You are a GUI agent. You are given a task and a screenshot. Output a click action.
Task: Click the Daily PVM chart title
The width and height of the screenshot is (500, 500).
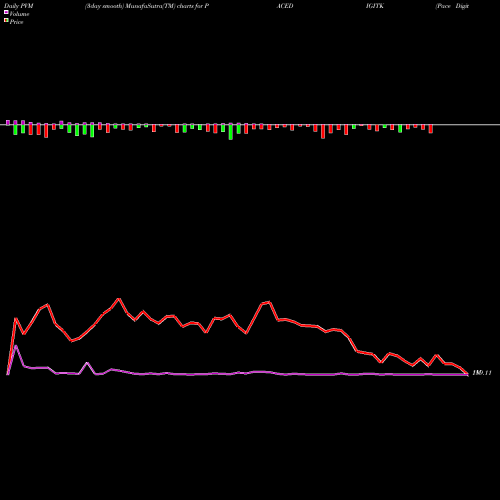tap(19, 6)
